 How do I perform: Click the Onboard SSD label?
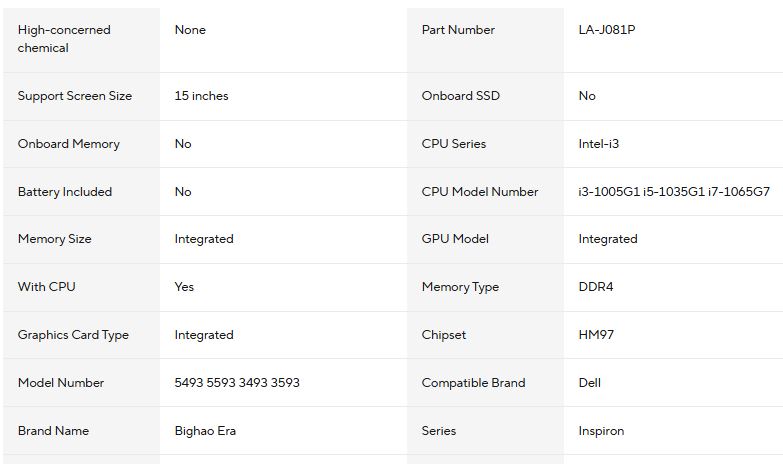coord(461,96)
